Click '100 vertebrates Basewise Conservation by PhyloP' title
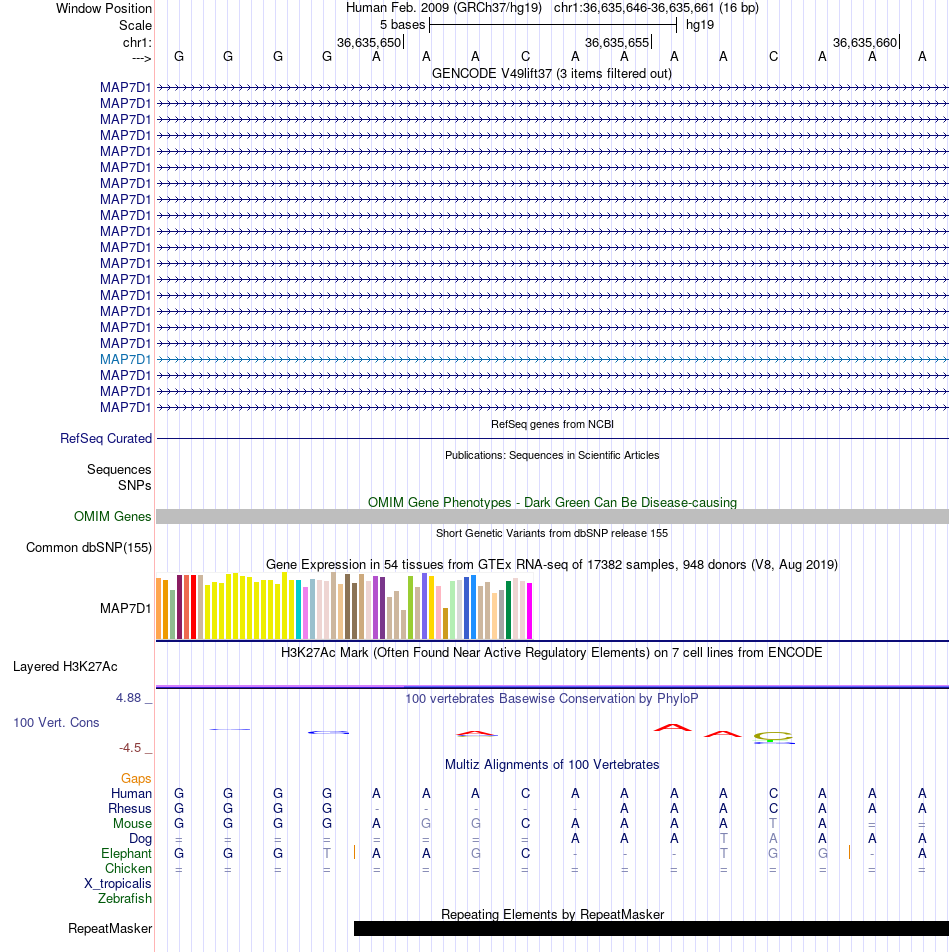The width and height of the screenshot is (950, 952). coord(552,698)
